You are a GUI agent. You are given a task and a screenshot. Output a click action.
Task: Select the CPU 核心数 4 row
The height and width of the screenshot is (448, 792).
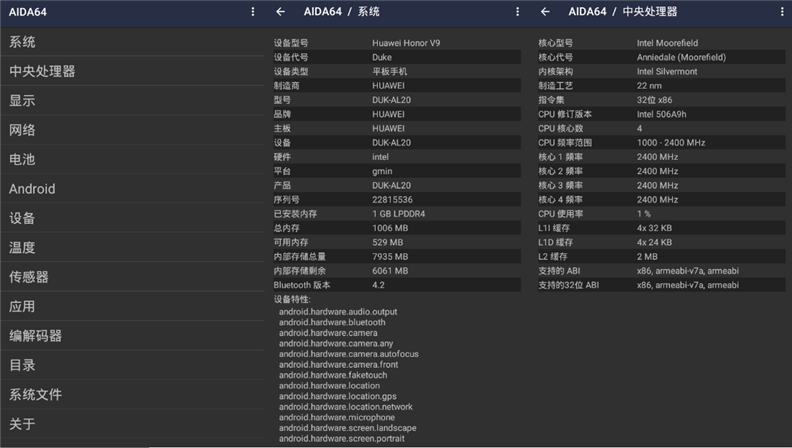point(662,128)
